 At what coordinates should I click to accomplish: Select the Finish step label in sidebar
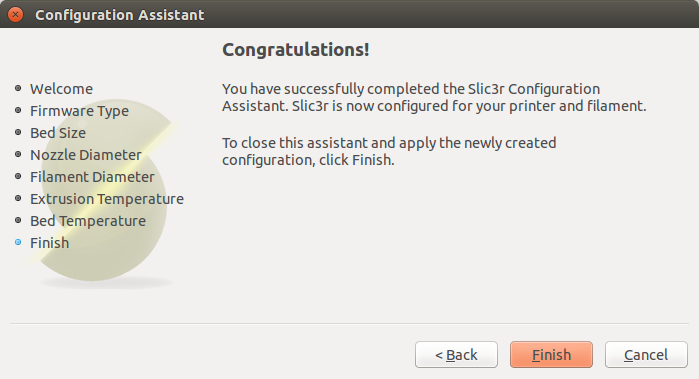(x=49, y=243)
